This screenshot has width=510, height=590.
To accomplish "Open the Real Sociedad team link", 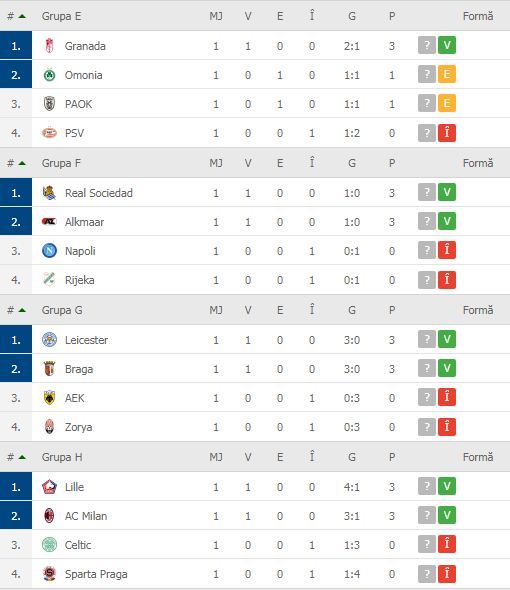I will [99, 193].
